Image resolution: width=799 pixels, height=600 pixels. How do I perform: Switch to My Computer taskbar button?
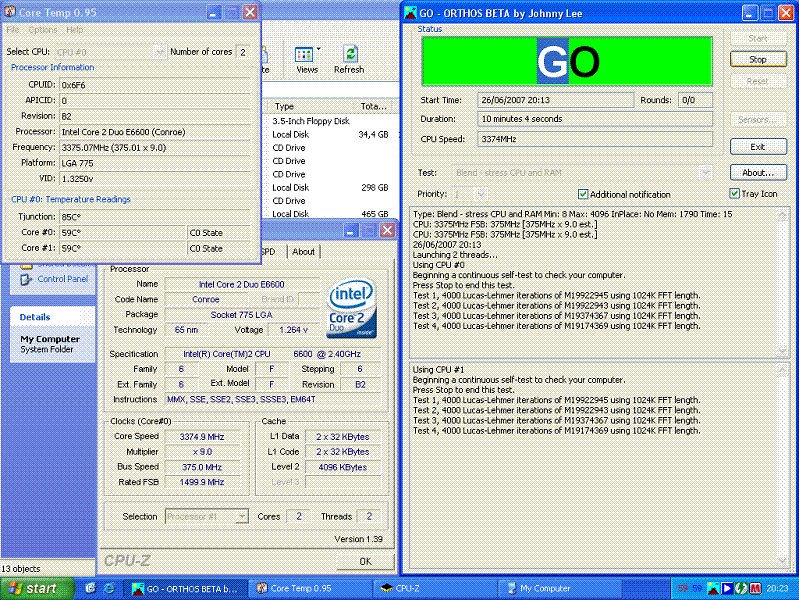pyautogui.click(x=560, y=589)
